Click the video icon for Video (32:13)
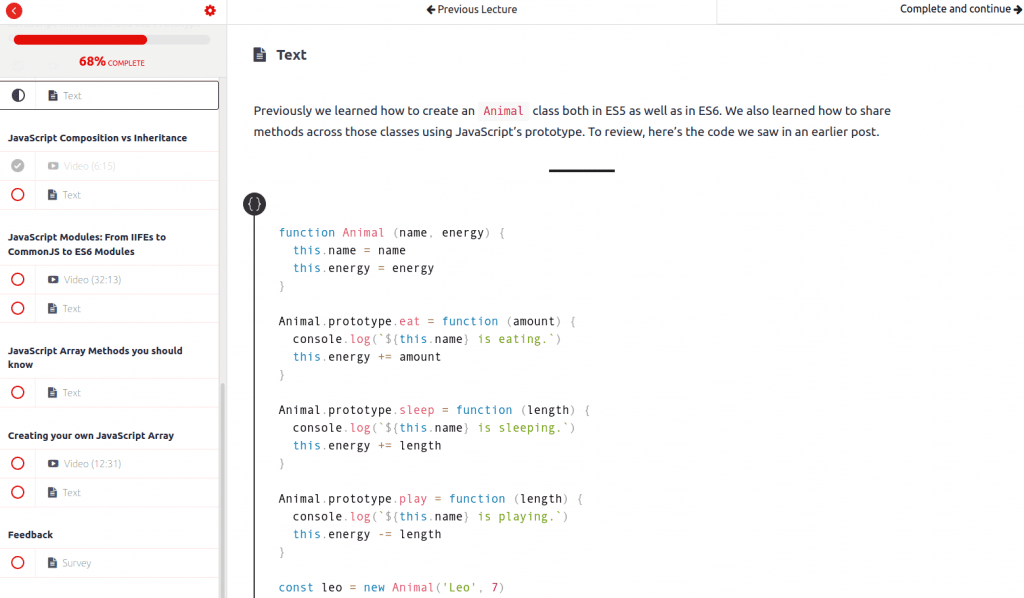The height and width of the screenshot is (598, 1024). coord(53,279)
